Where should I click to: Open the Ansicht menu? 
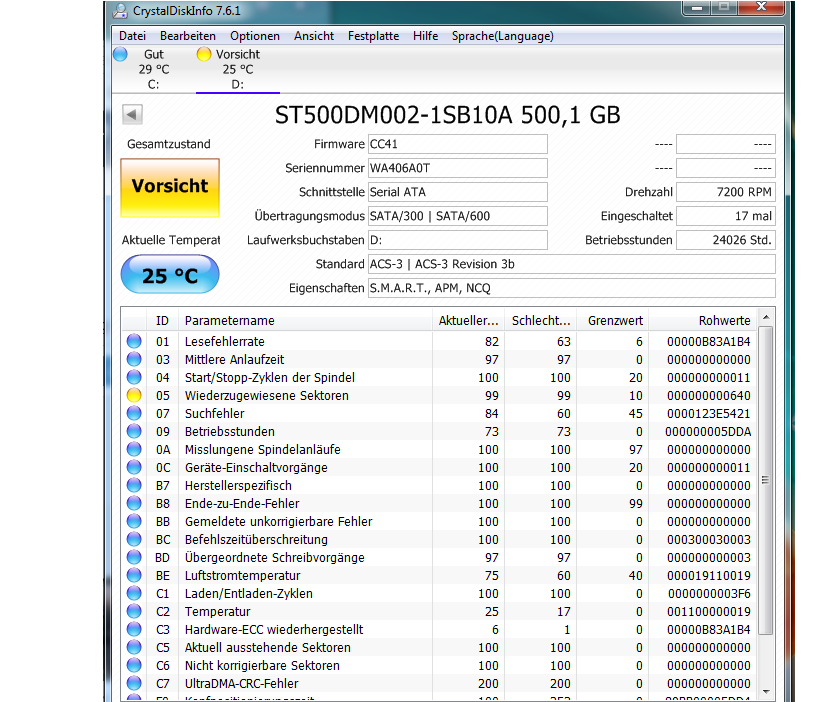(314, 36)
